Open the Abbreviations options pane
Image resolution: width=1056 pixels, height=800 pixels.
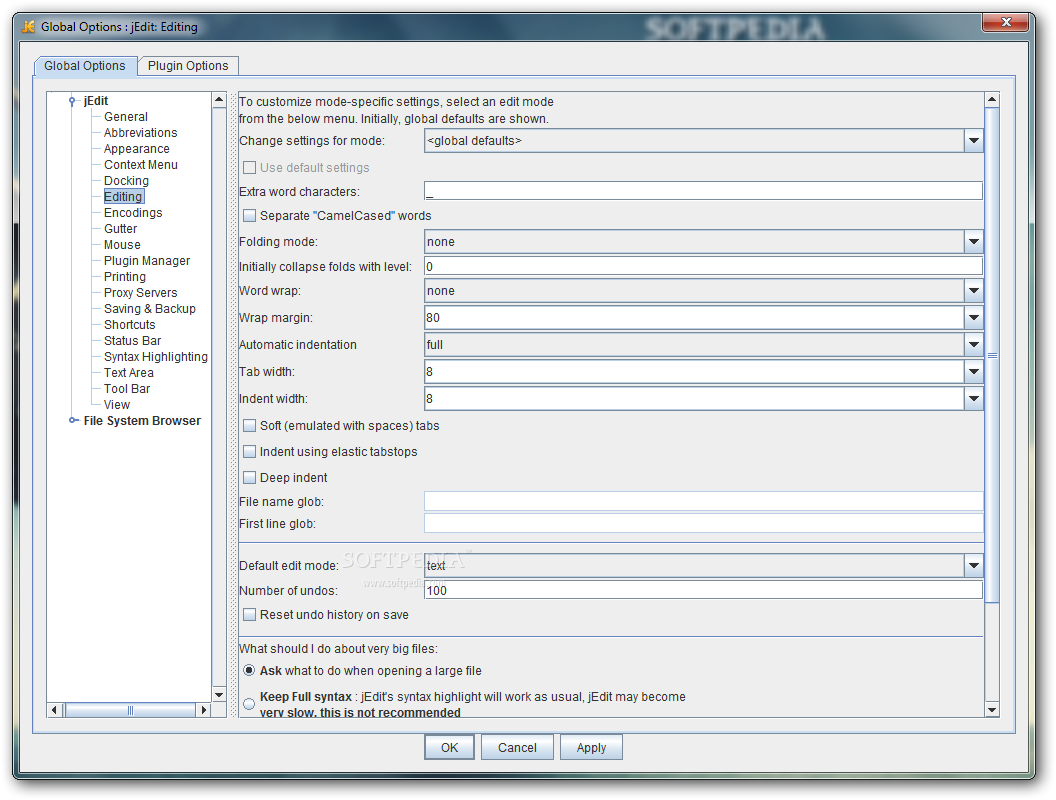[x=141, y=133]
